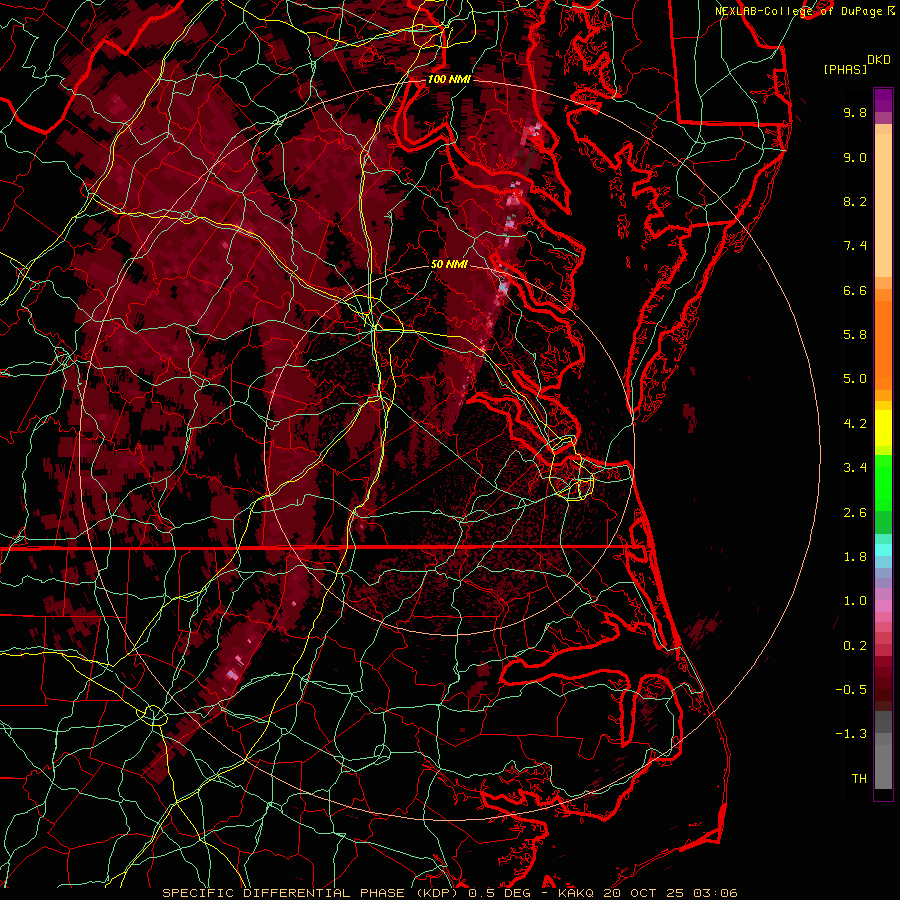The width and height of the screenshot is (900, 900).
Task: Select the 4.2 scale value
Action: point(855,424)
